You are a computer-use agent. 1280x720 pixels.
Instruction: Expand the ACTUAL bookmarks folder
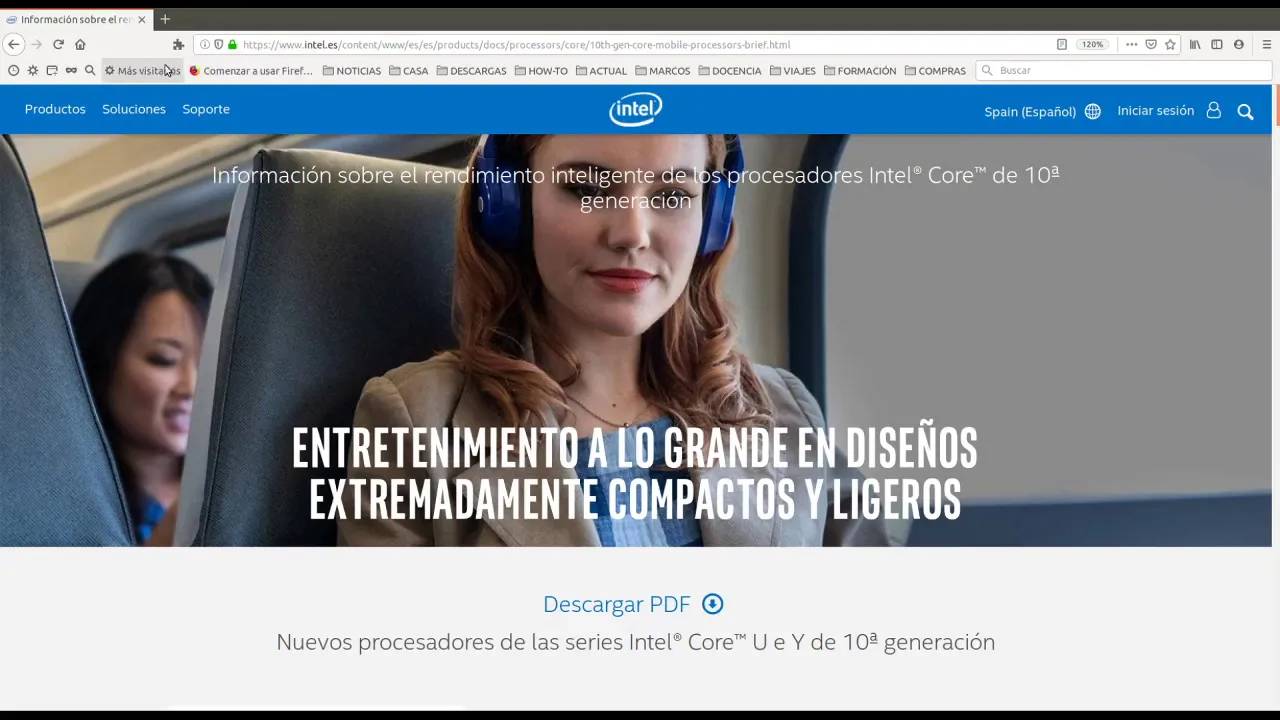602,71
